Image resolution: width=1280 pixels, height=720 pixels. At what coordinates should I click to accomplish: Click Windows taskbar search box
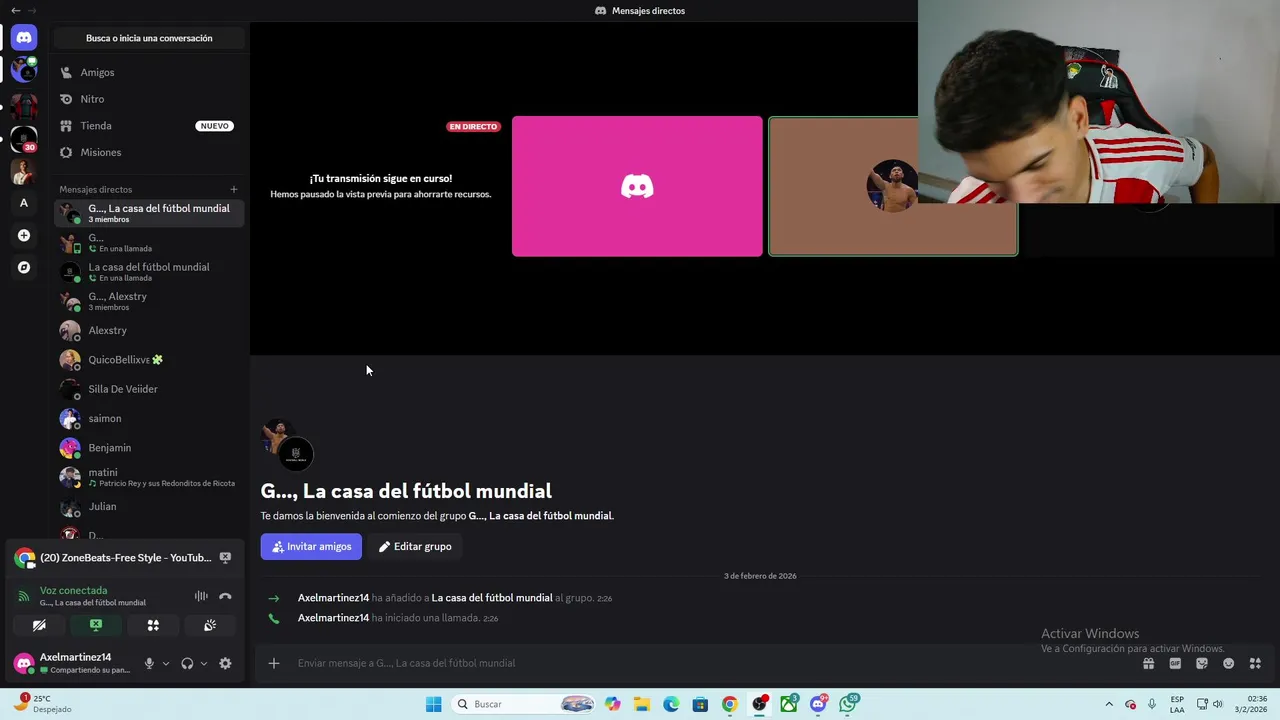point(525,704)
